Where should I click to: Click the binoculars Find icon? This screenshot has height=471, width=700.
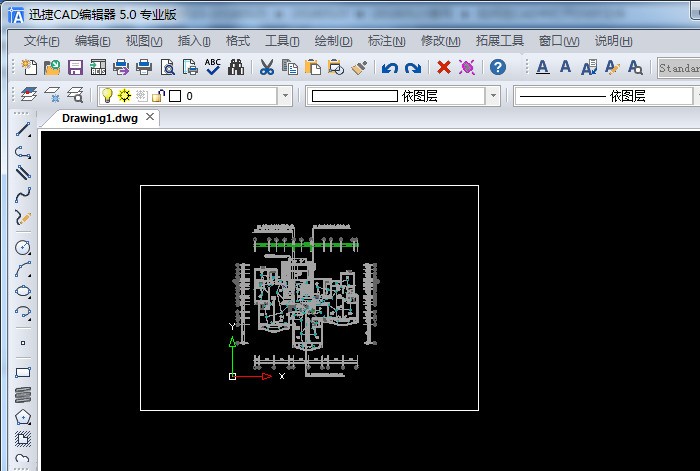[x=236, y=68]
